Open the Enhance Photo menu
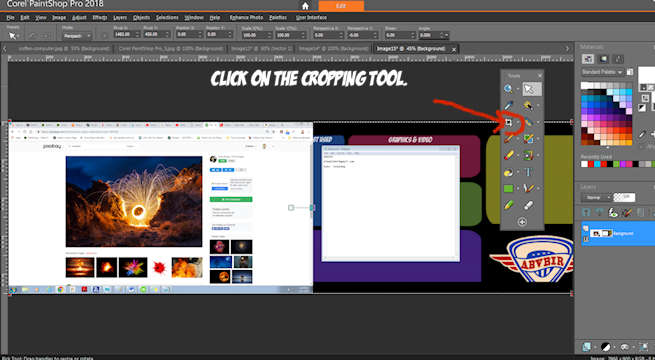This screenshot has height=360, width=655. [x=246, y=18]
